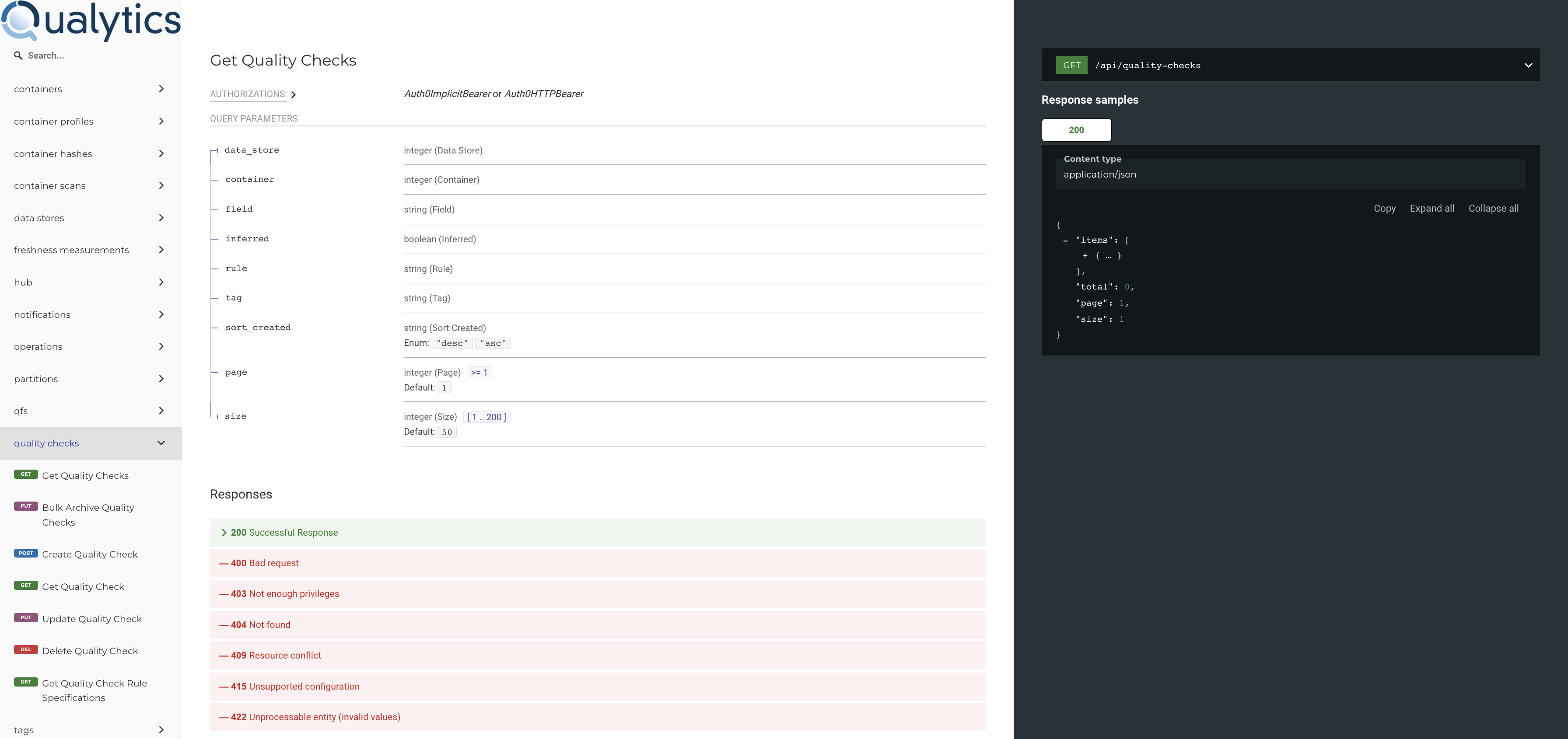Select the POST badge beside Create Quality Check
The height and width of the screenshot is (739, 1568).
pyautogui.click(x=25, y=553)
